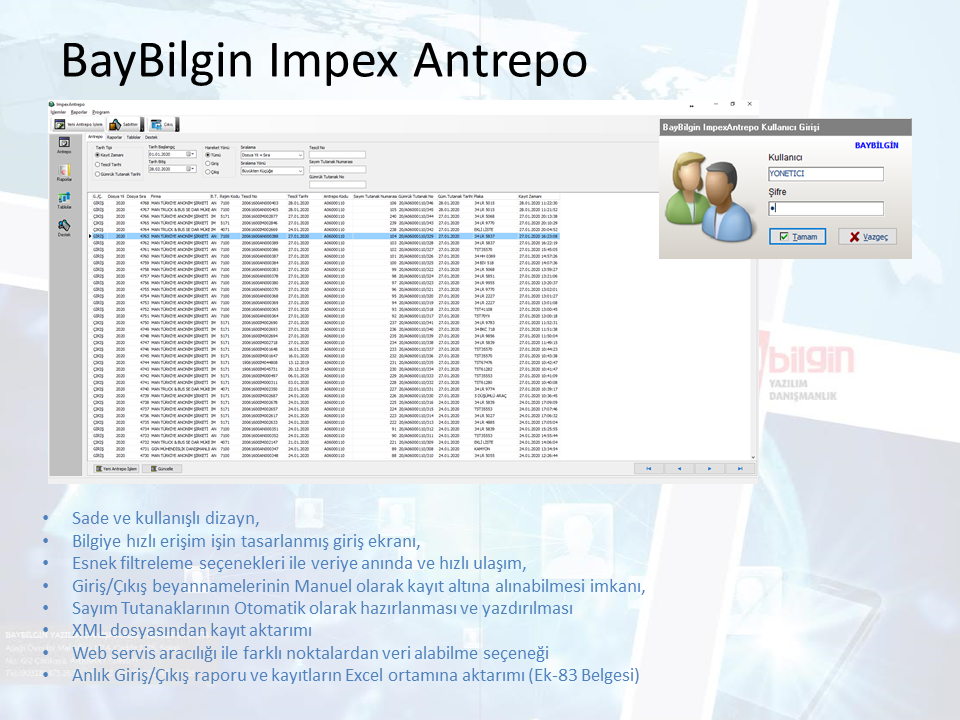
Task: Expand the Sıralama Yönü dropdown
Action: pyautogui.click(x=300, y=171)
